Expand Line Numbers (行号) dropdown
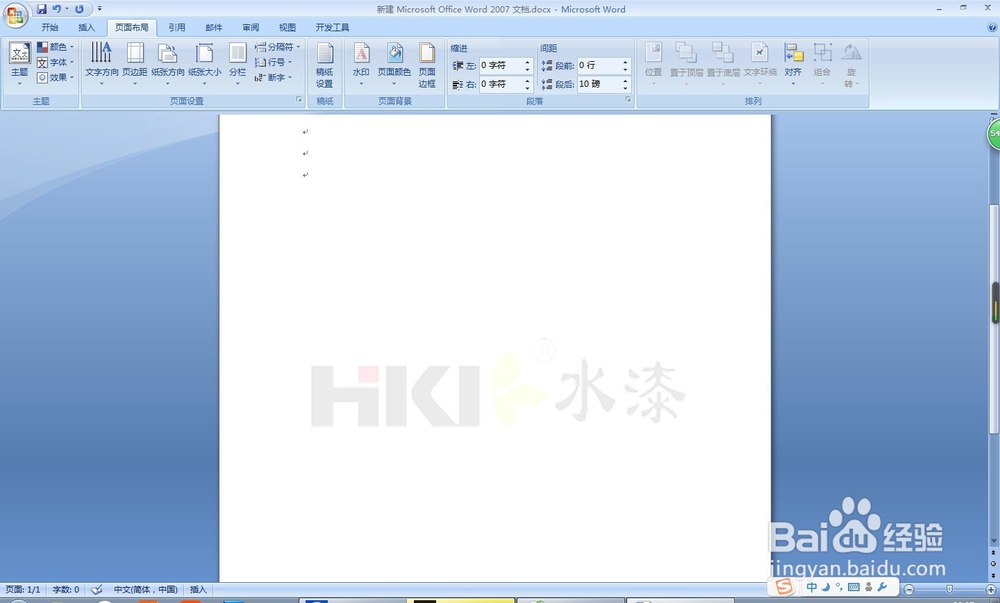Viewport: 1000px width, 603px height. (x=273, y=62)
